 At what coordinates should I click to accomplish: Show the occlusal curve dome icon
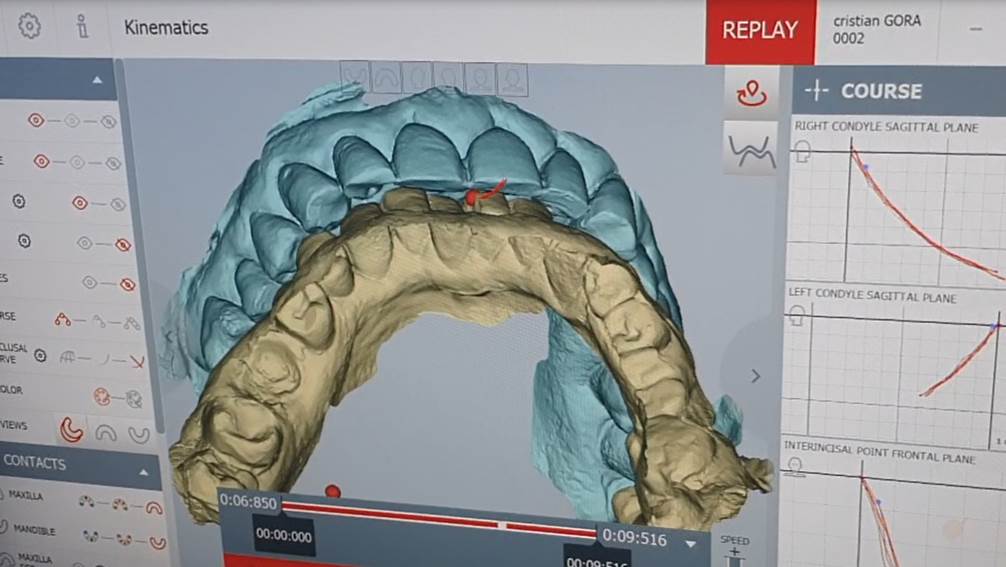tap(68, 357)
